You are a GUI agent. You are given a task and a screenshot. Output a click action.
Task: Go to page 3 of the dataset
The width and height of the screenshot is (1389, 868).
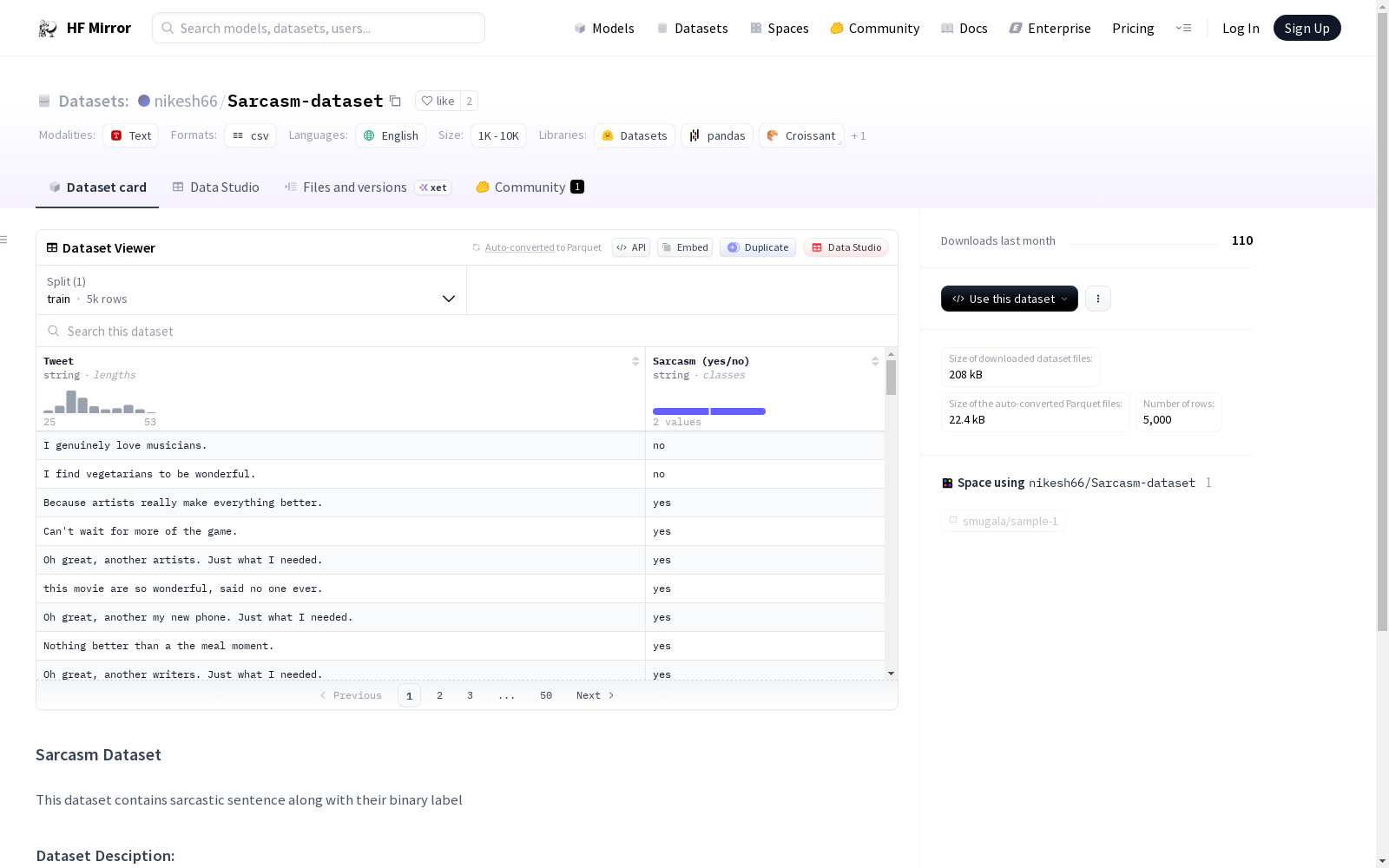[471, 695]
